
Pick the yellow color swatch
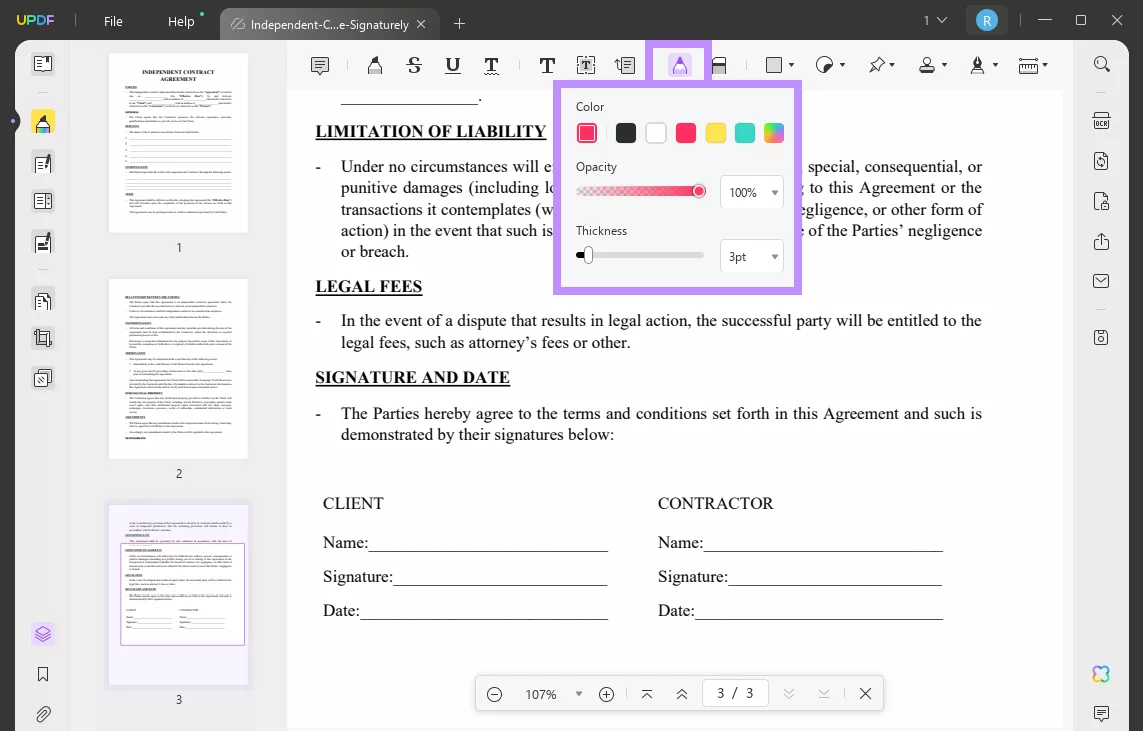[715, 133]
